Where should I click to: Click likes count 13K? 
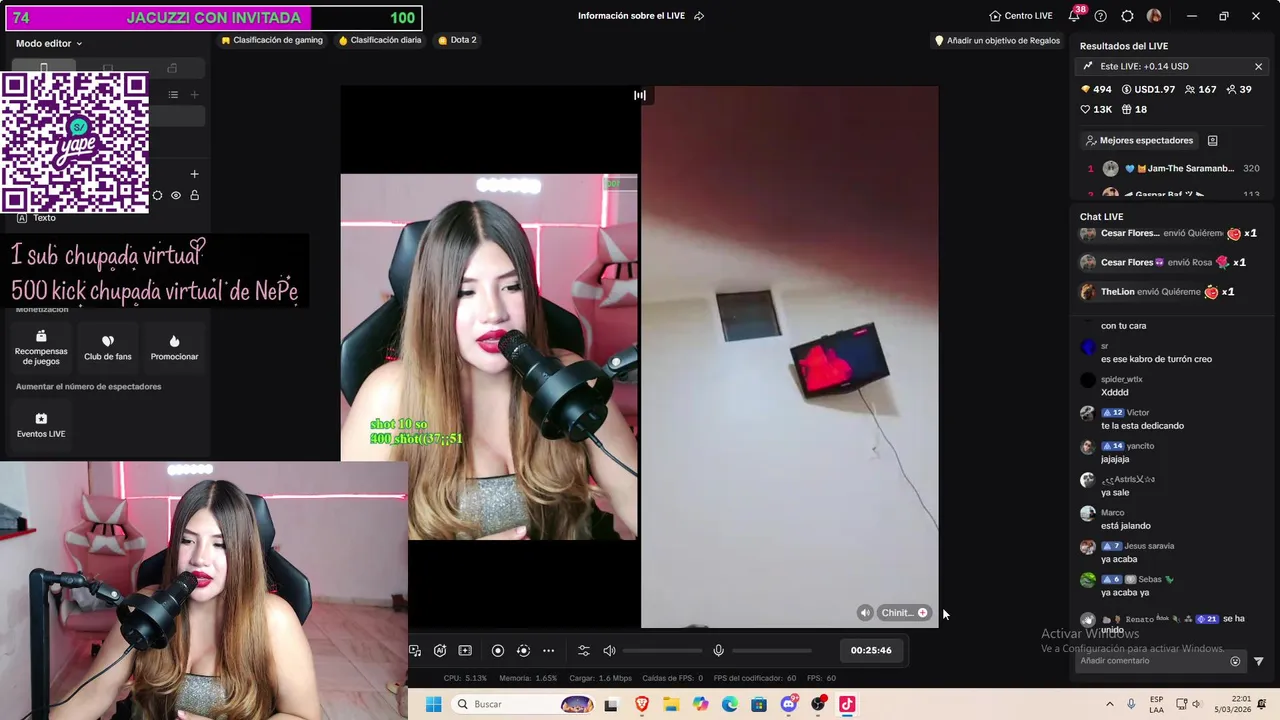(1096, 109)
